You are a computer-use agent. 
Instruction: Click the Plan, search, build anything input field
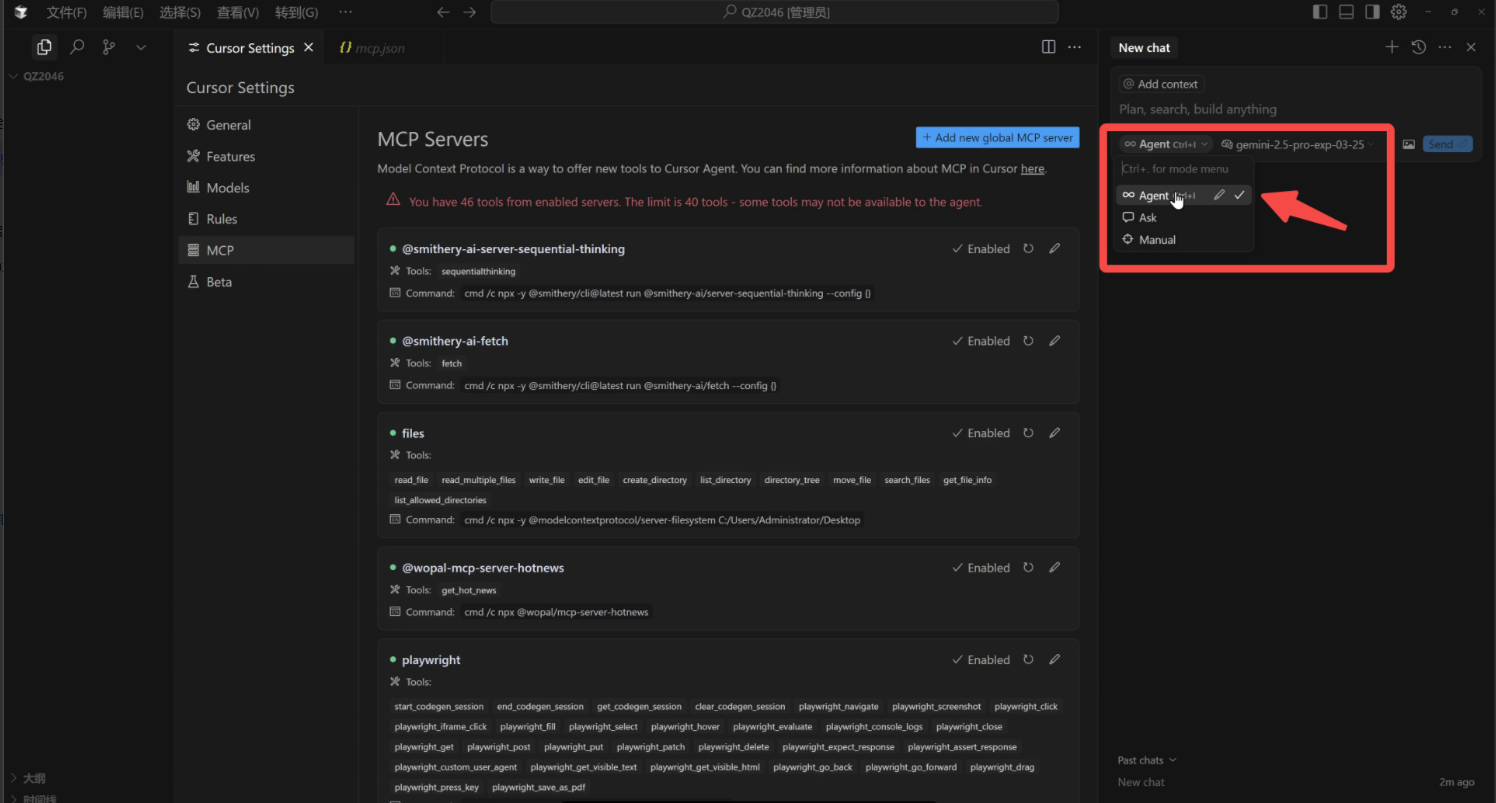pyautogui.click(x=1250, y=110)
